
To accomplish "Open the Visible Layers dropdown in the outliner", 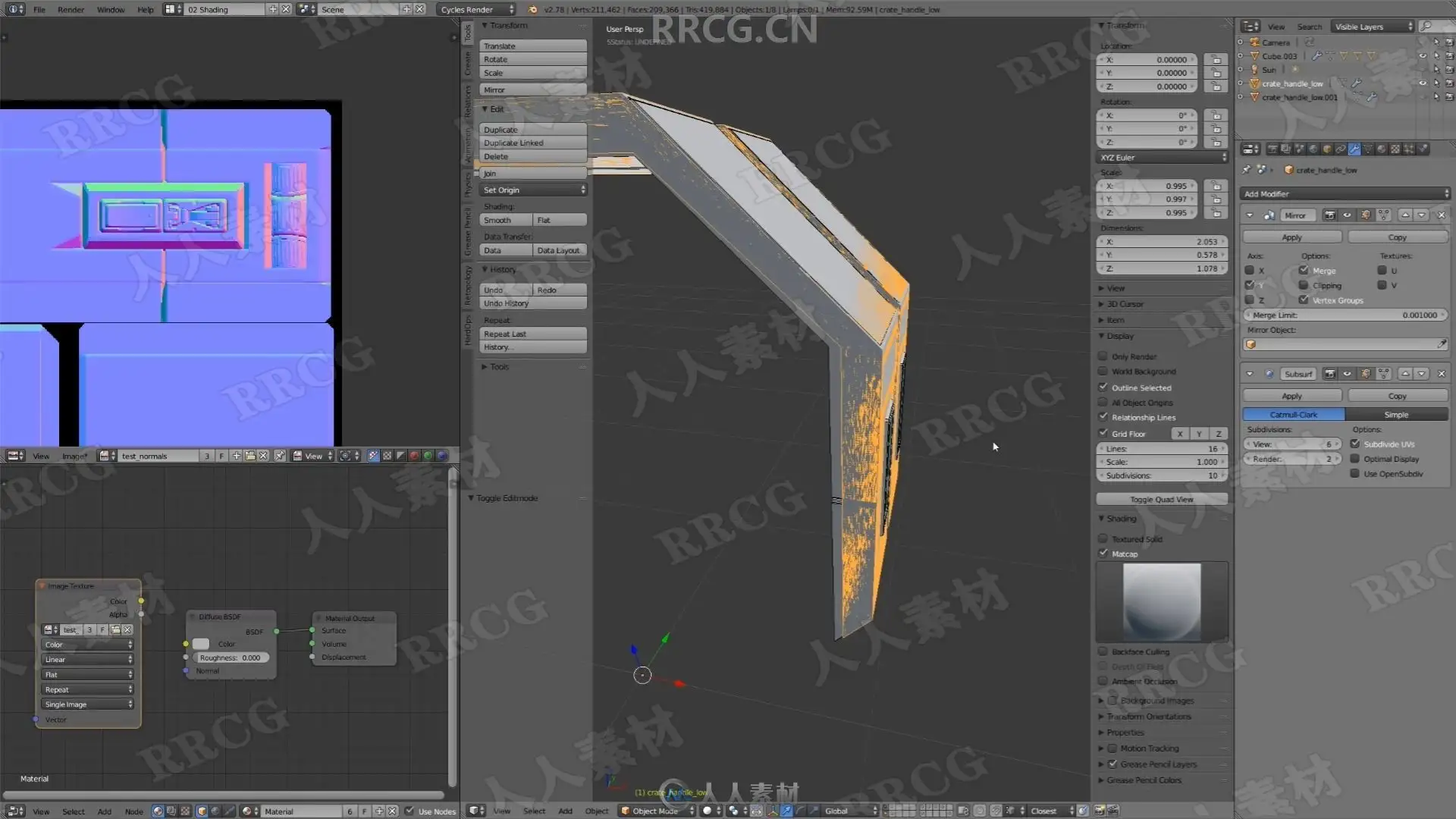I will 1373,27.
